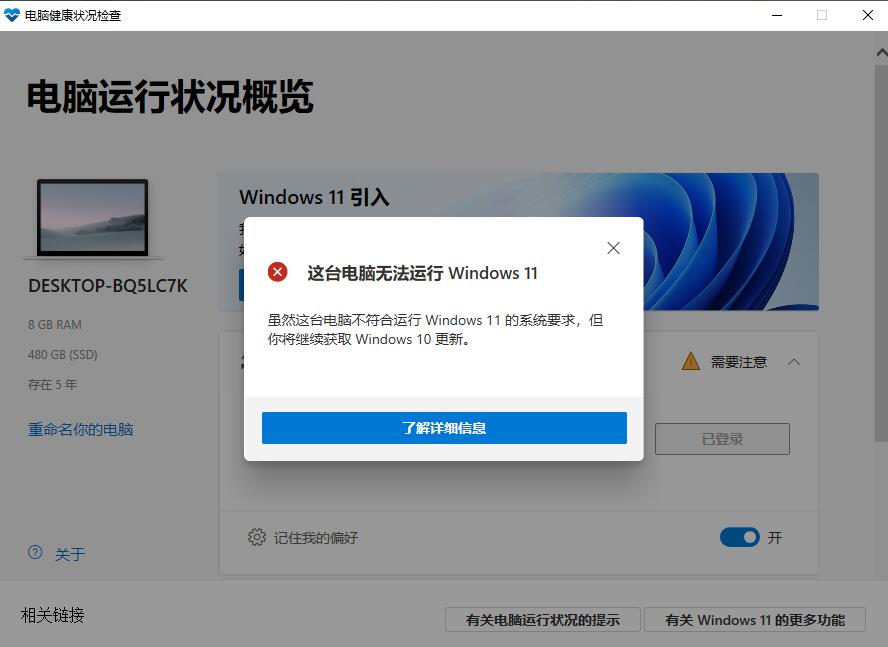The width and height of the screenshot is (888, 647).
Task: Click the 已登录 button
Action: (x=721, y=438)
